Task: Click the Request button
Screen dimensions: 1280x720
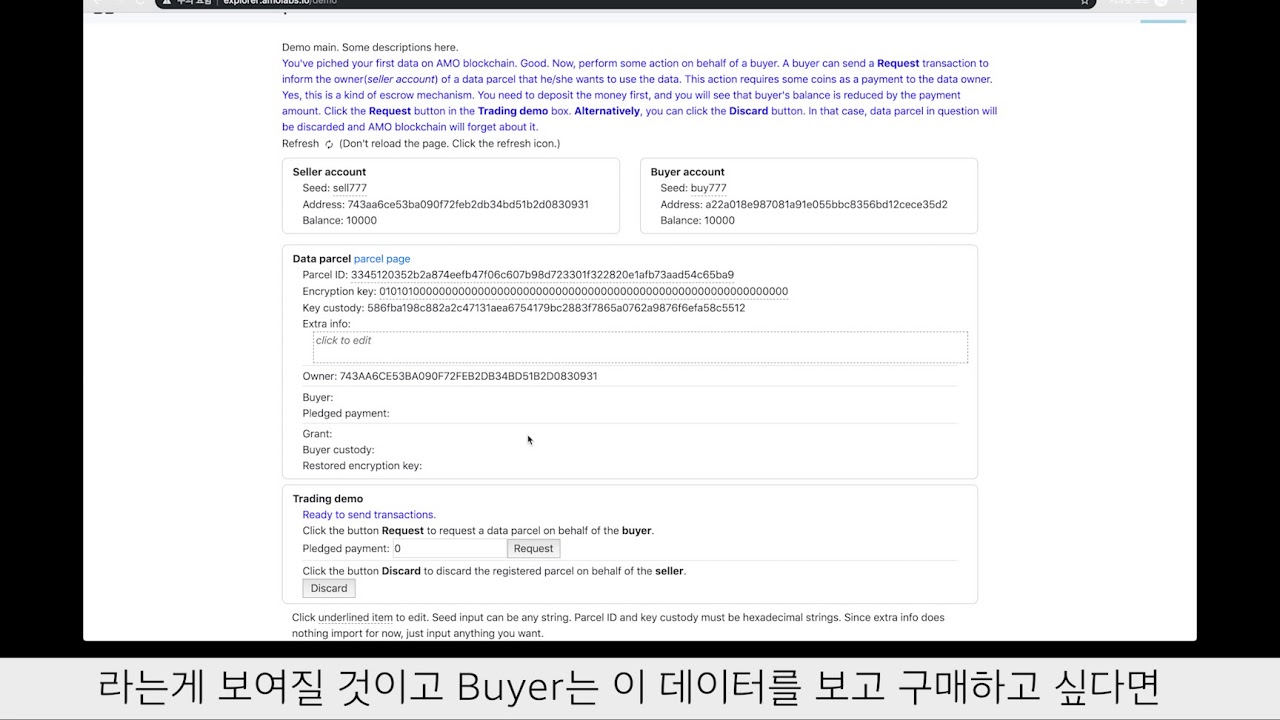Action: [x=533, y=548]
